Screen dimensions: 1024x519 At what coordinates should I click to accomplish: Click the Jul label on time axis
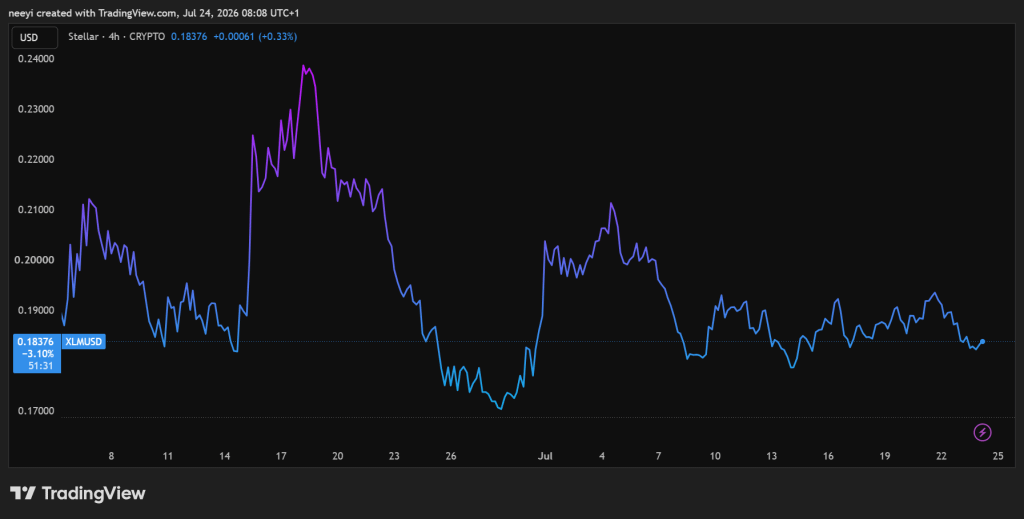click(x=545, y=456)
